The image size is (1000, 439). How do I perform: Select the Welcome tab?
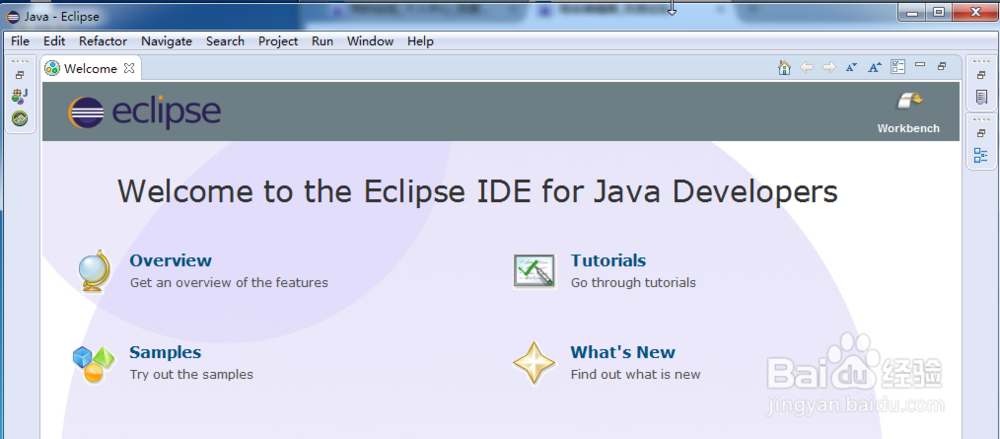90,69
